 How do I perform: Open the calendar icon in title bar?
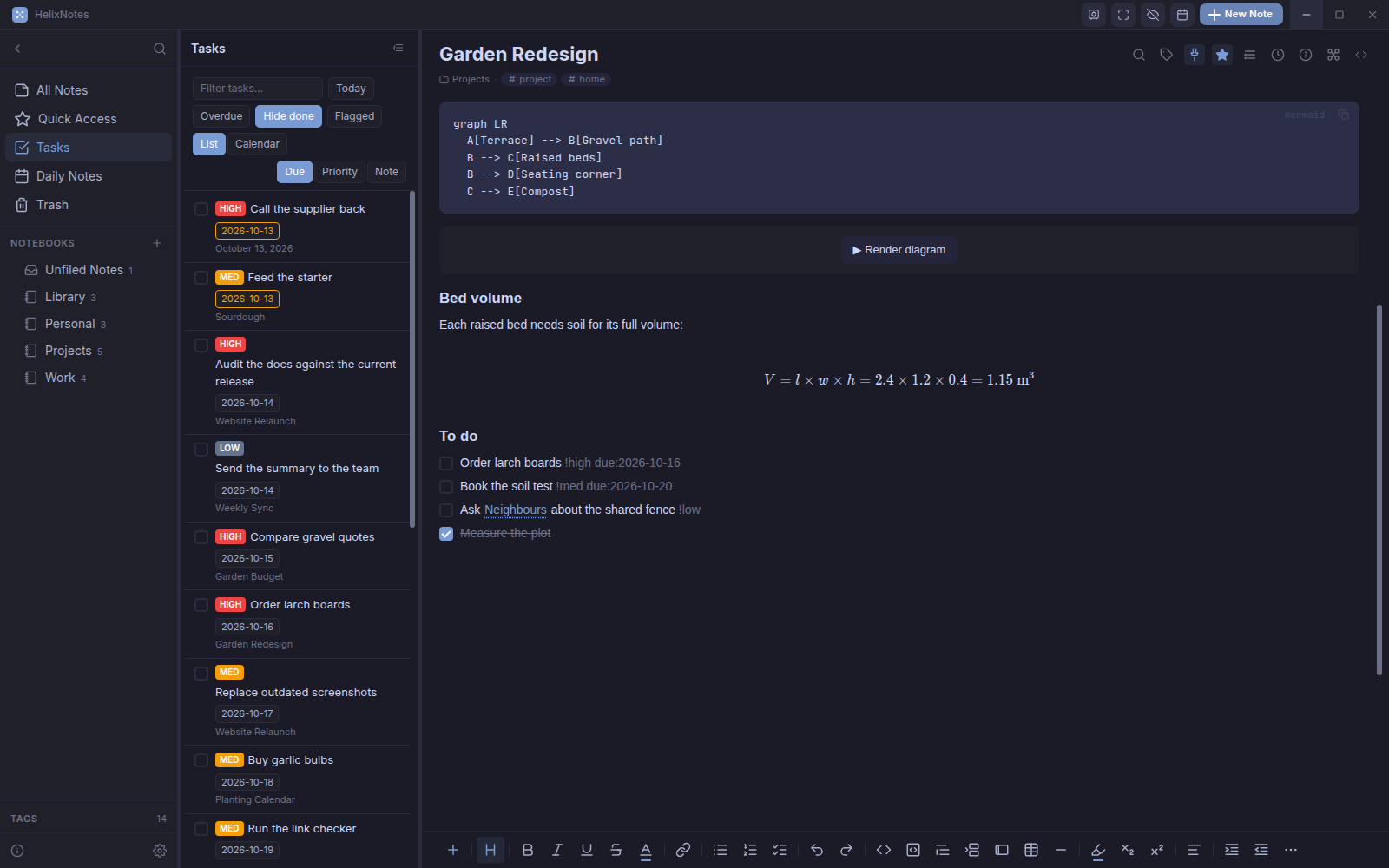1182,15
